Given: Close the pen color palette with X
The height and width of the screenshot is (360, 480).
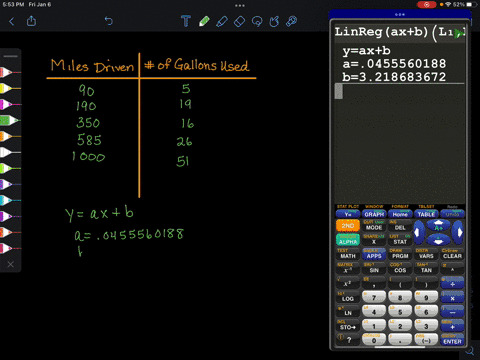Looking at the screenshot, I should coord(11,264).
